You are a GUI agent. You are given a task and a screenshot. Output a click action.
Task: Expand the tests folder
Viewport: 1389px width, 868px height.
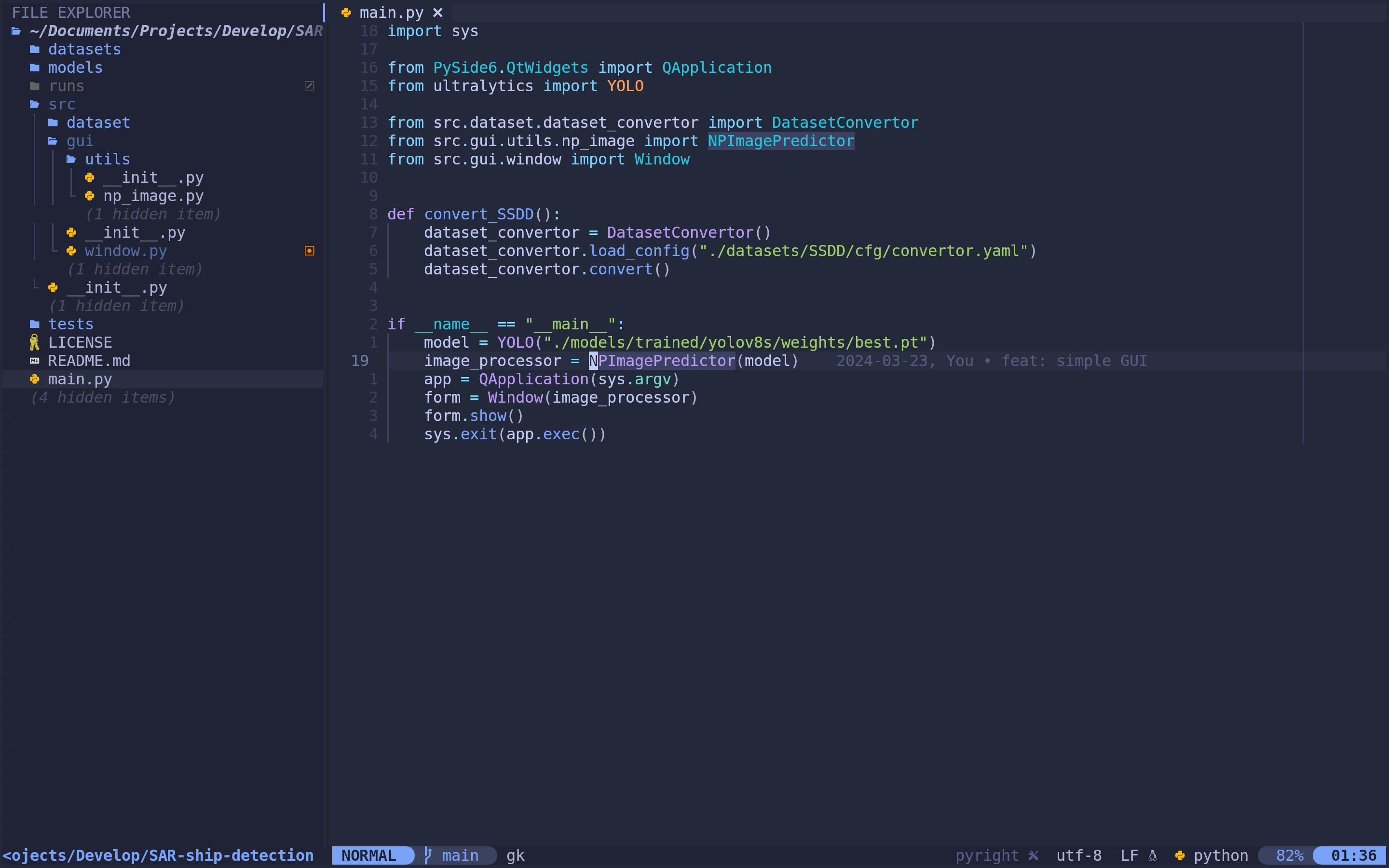tap(70, 325)
